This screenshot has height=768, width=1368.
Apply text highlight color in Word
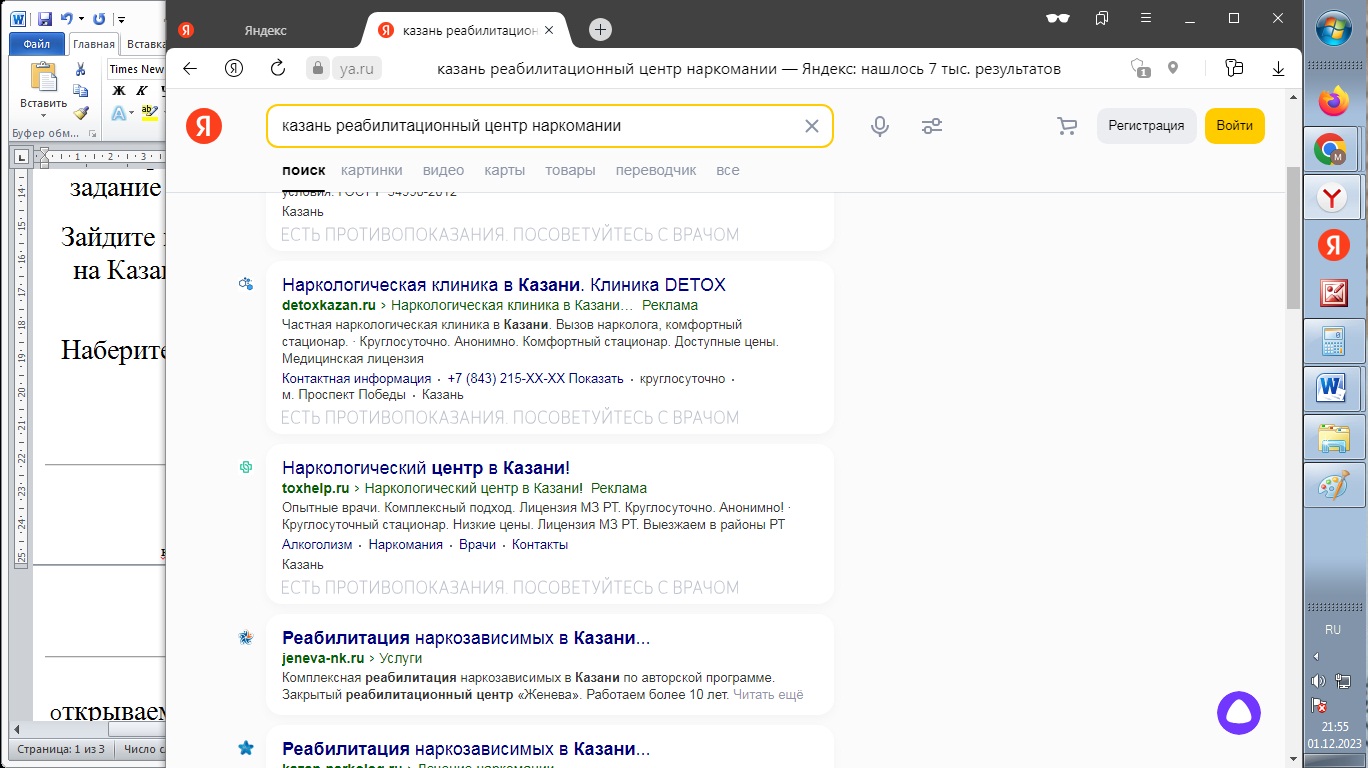(148, 113)
